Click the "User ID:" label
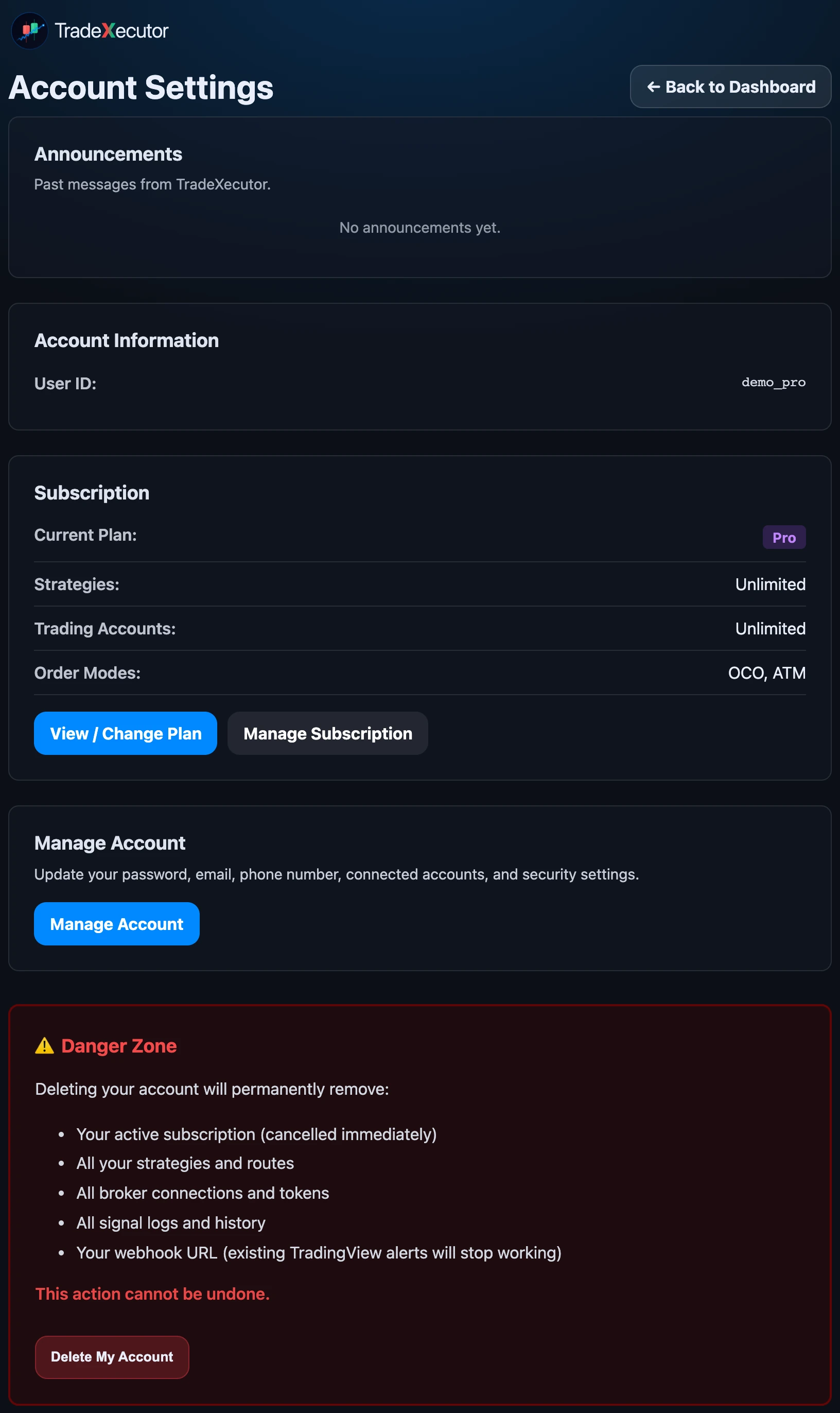Image resolution: width=840 pixels, height=1413 pixels. 65,384
